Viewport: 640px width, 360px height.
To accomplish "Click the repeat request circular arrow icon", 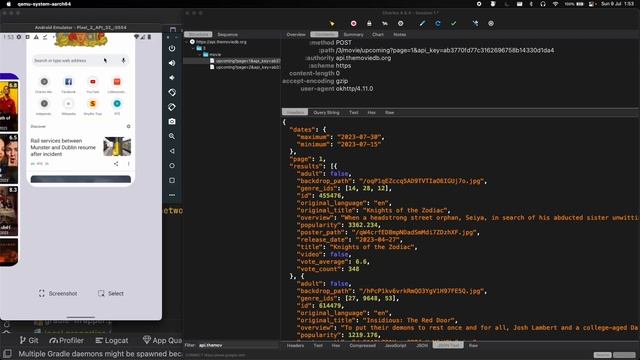I will click(438, 24).
